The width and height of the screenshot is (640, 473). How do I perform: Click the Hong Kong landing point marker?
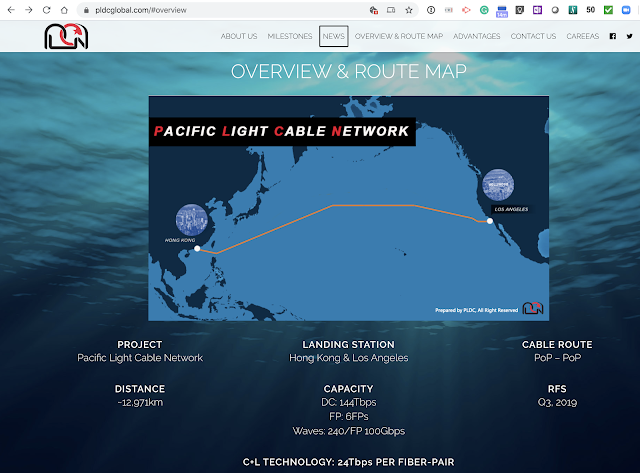click(x=197, y=249)
